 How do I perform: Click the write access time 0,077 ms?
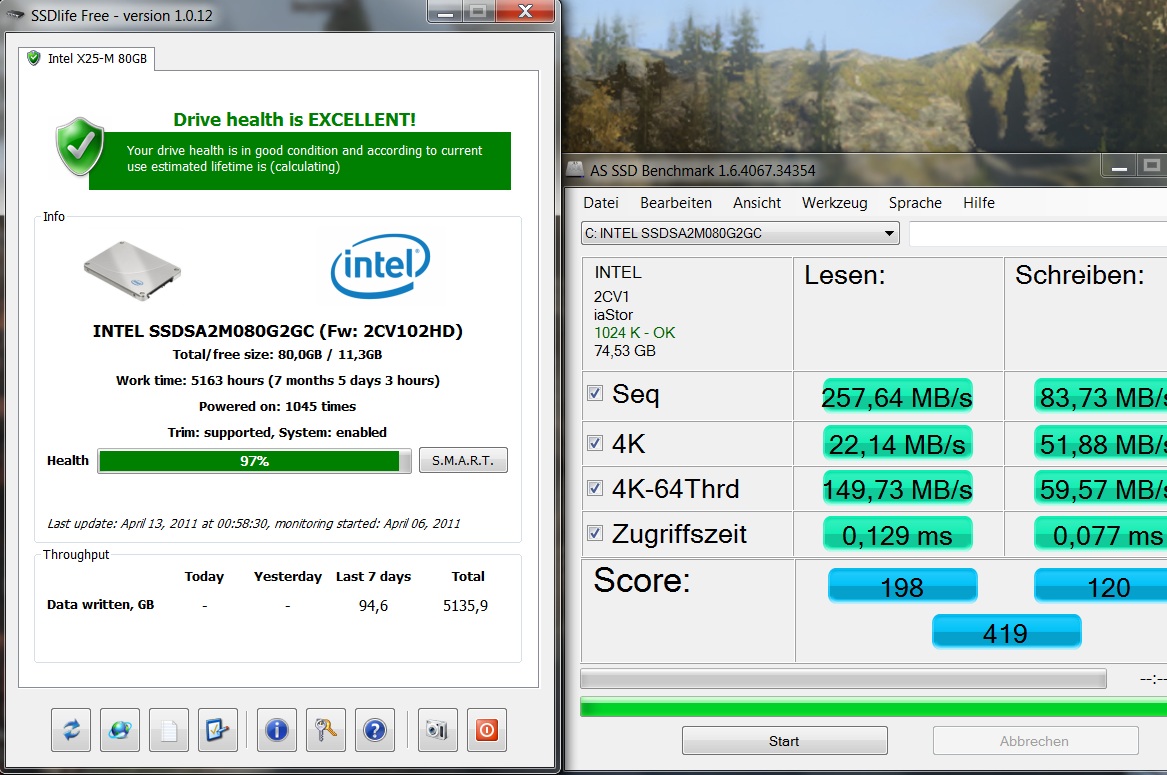[1102, 535]
